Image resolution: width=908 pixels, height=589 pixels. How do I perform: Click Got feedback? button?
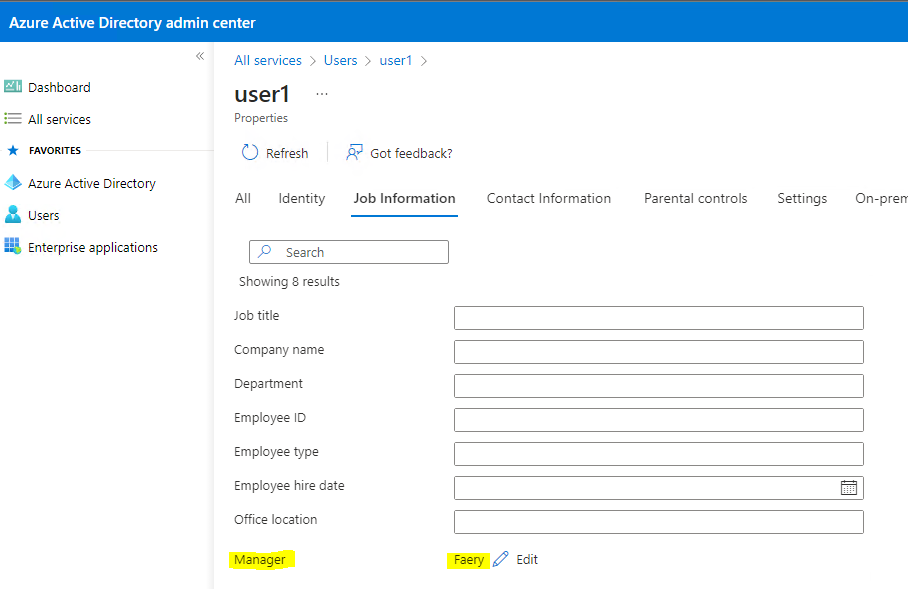point(400,153)
